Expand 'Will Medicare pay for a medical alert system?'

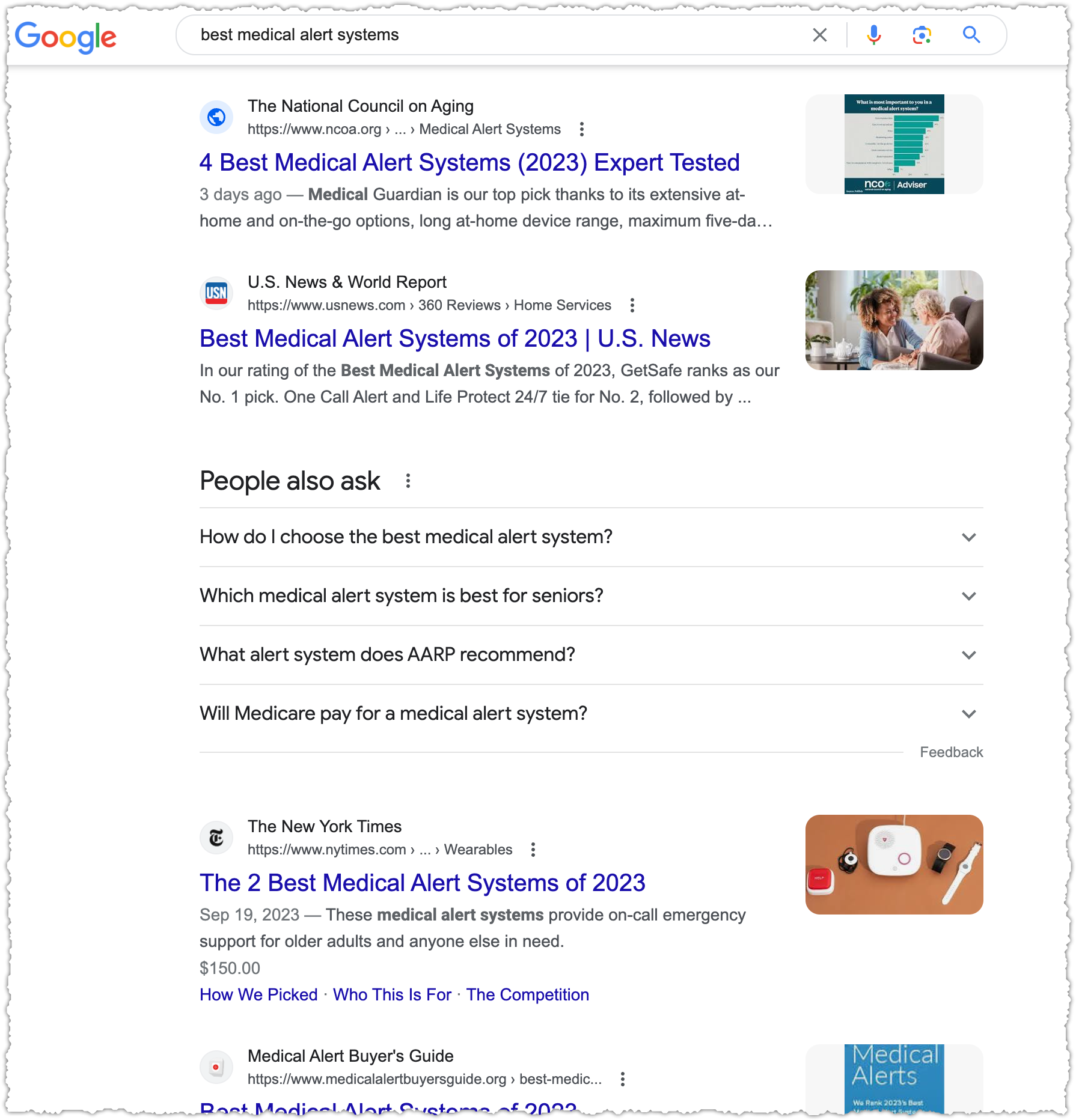[x=591, y=714]
